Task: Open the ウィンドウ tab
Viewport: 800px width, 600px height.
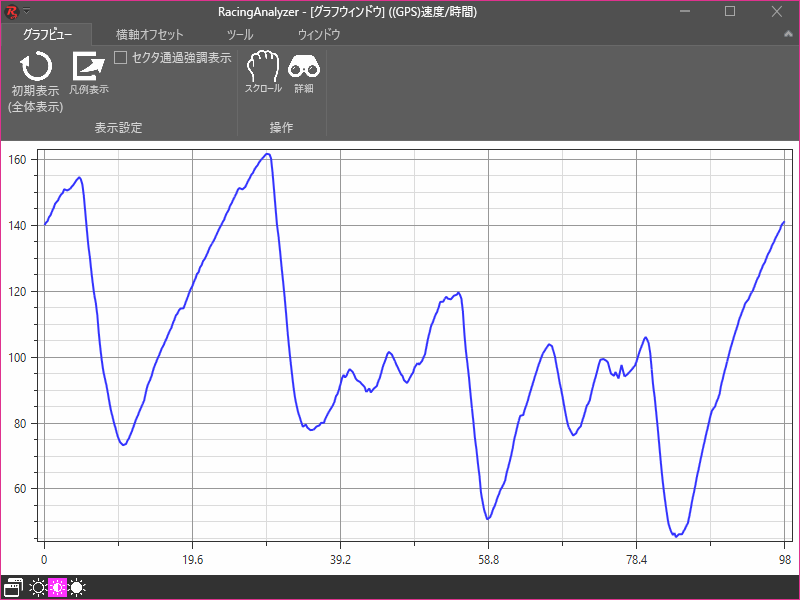Action: coord(319,34)
